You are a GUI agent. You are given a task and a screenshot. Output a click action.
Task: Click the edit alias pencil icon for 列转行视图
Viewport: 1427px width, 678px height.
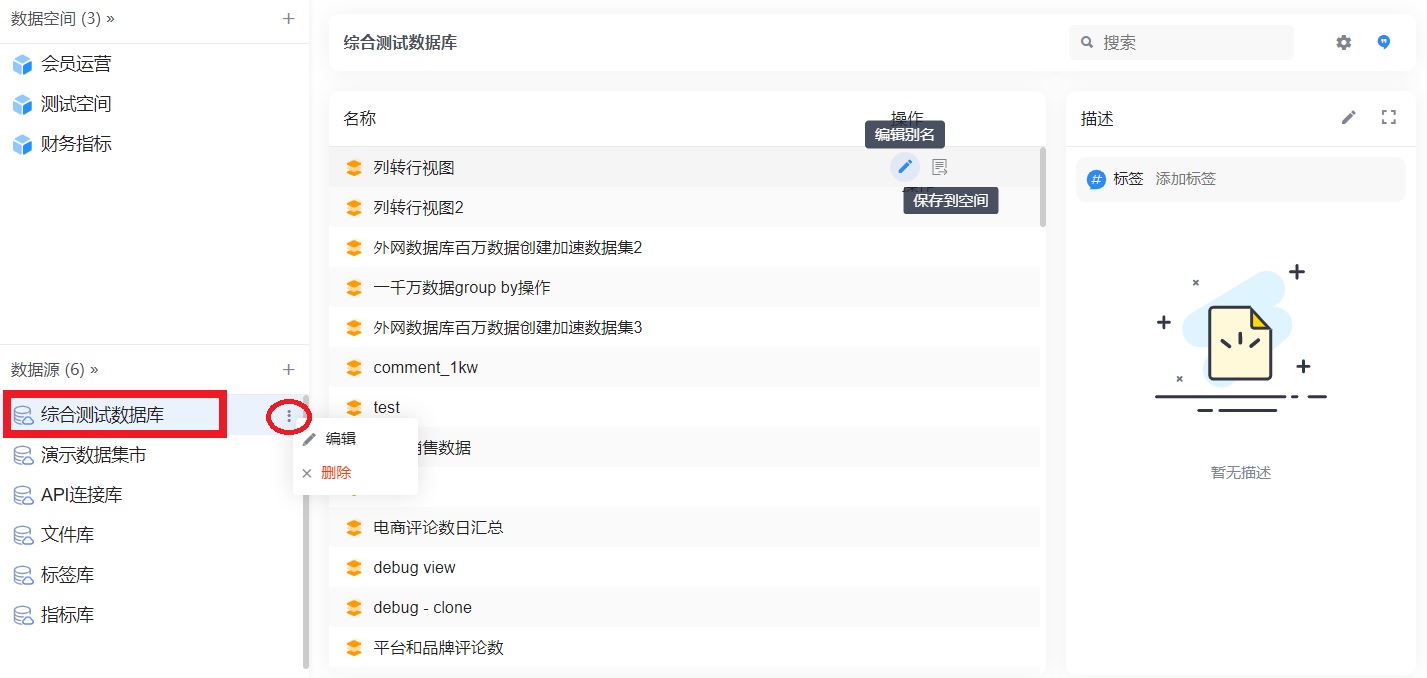pyautogui.click(x=904, y=166)
